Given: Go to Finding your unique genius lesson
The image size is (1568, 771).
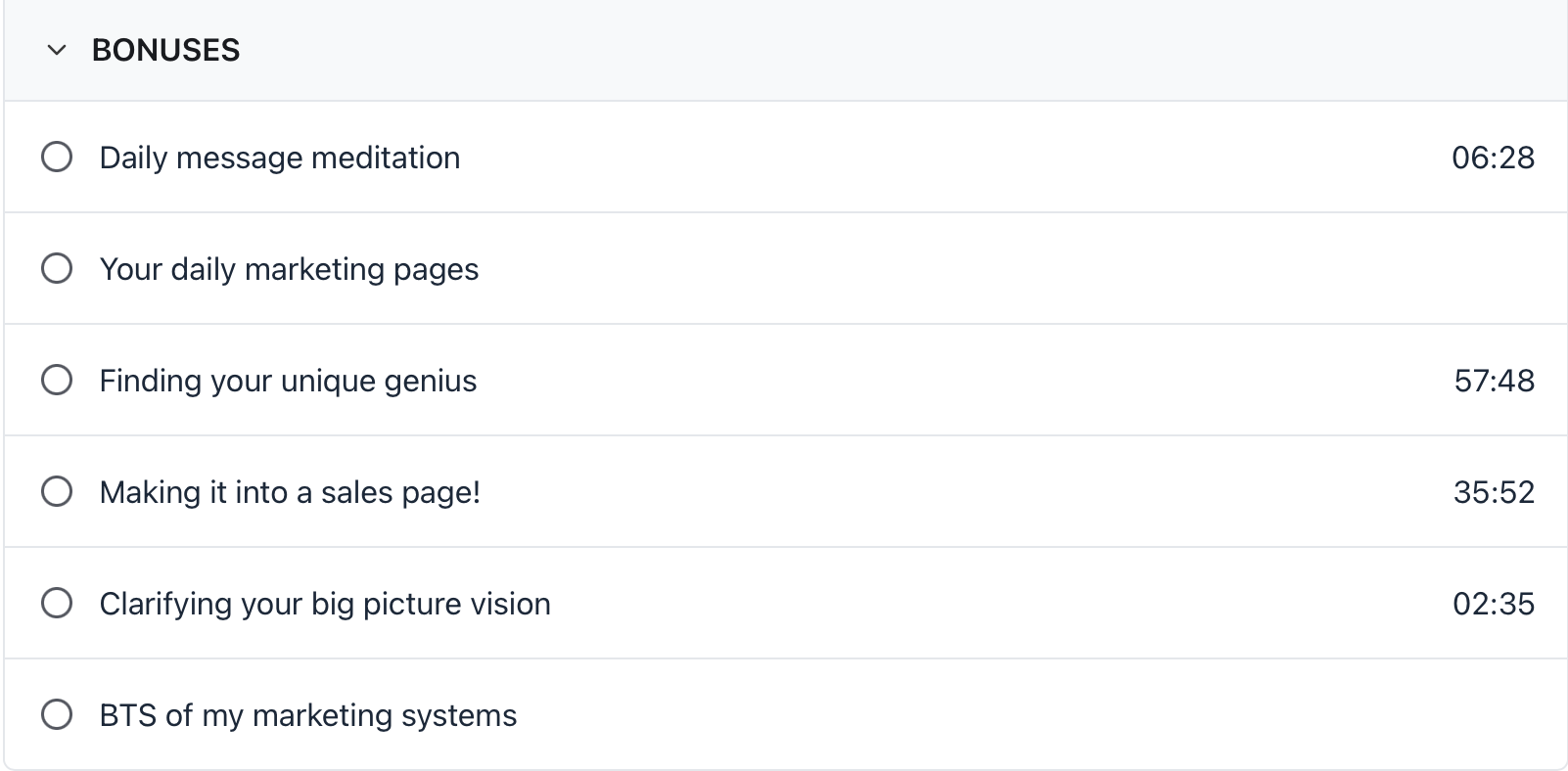Looking at the screenshot, I should 288,381.
